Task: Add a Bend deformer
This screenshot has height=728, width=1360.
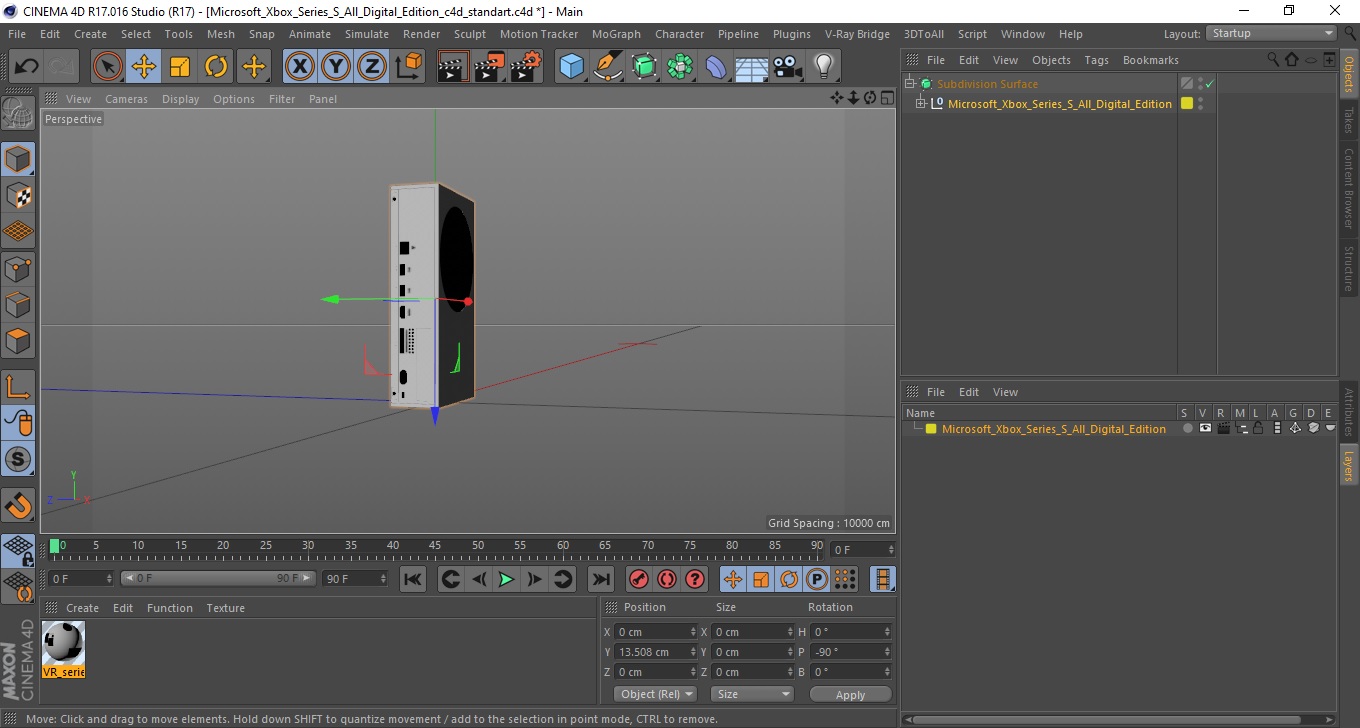Action: pos(716,67)
